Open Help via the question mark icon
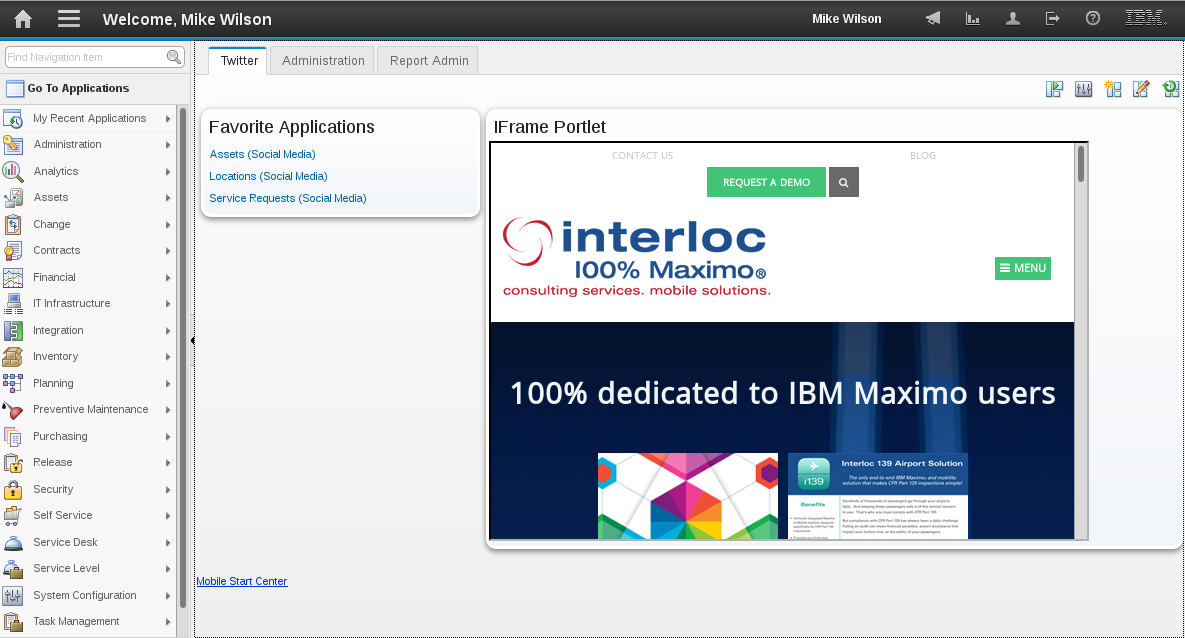This screenshot has height=638, width=1185. coord(1092,18)
